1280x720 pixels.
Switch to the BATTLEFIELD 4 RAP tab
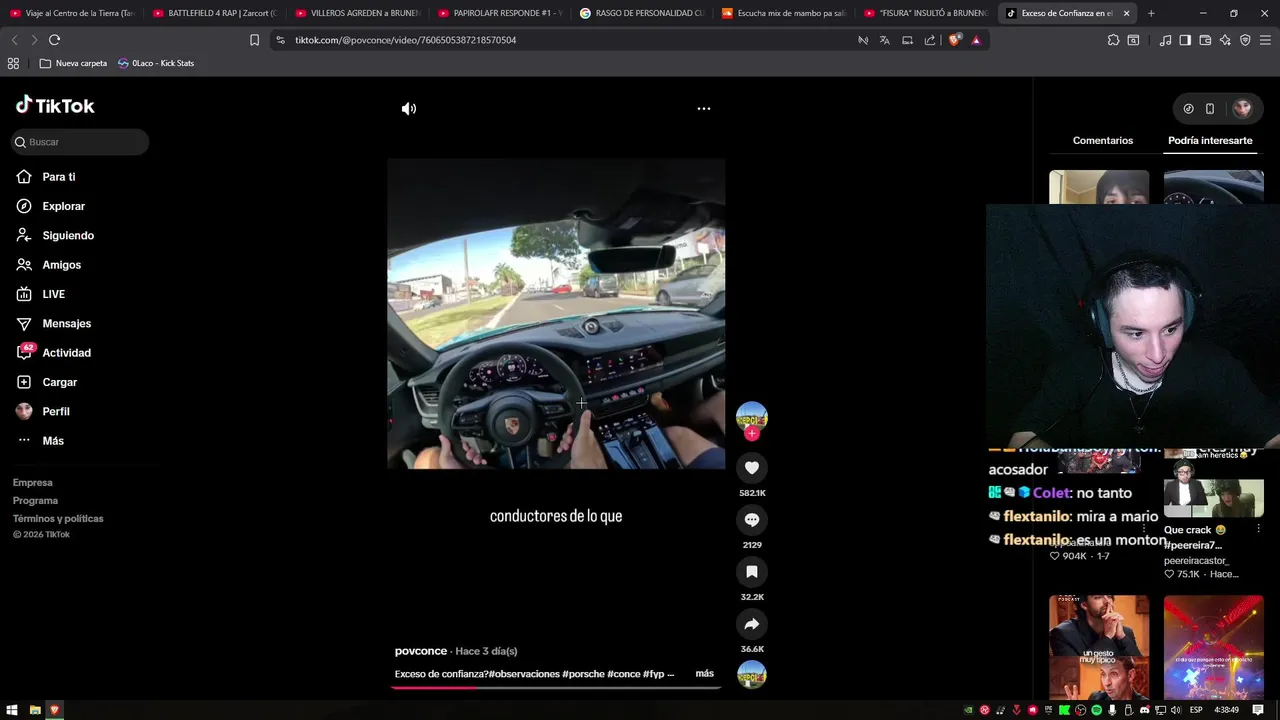[215, 13]
